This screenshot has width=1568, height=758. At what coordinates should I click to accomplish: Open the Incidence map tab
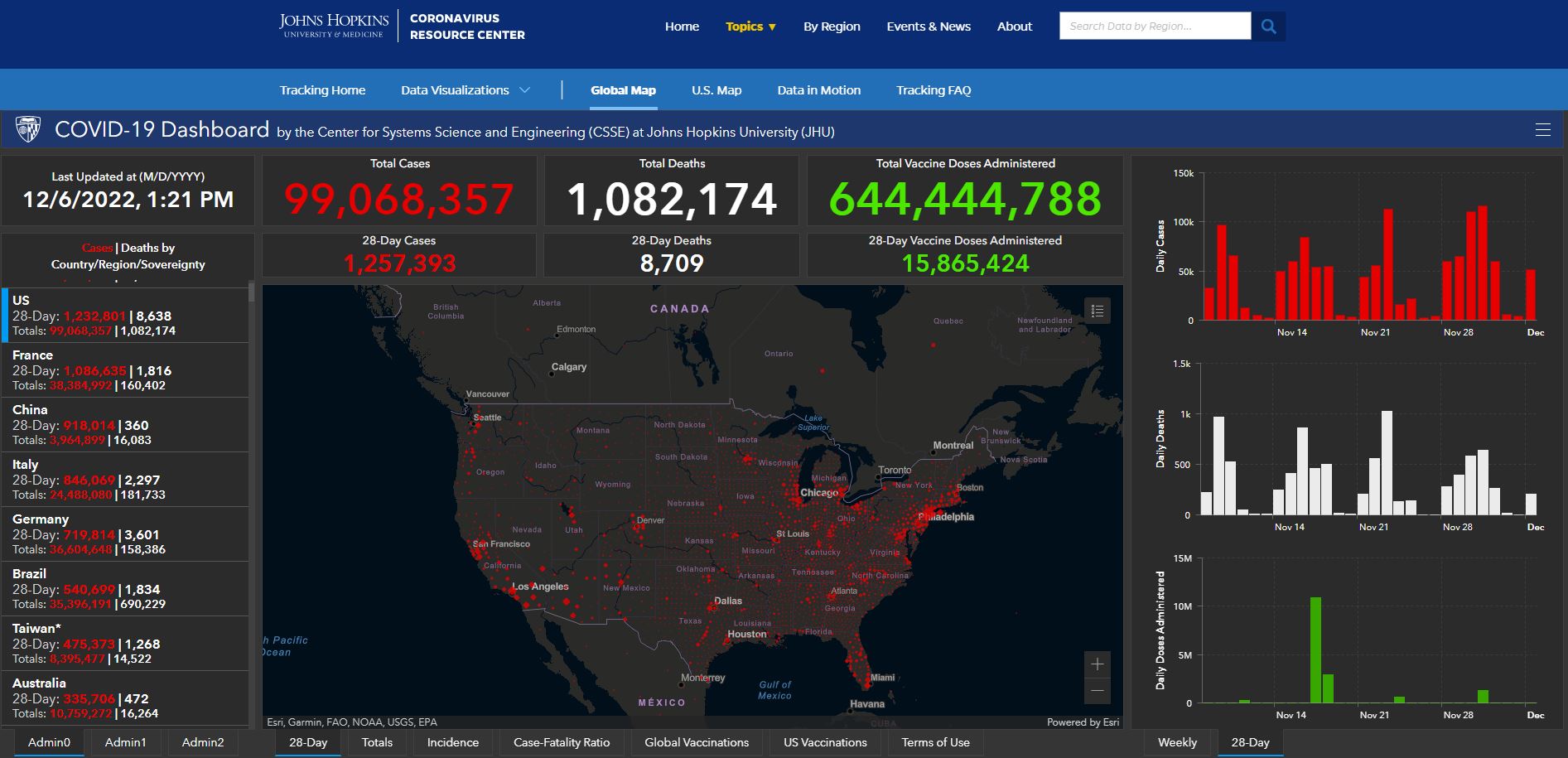[452, 742]
